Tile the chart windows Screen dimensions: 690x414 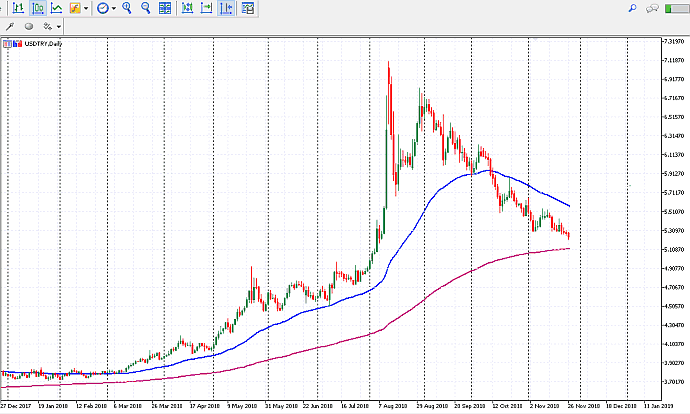(x=165, y=8)
